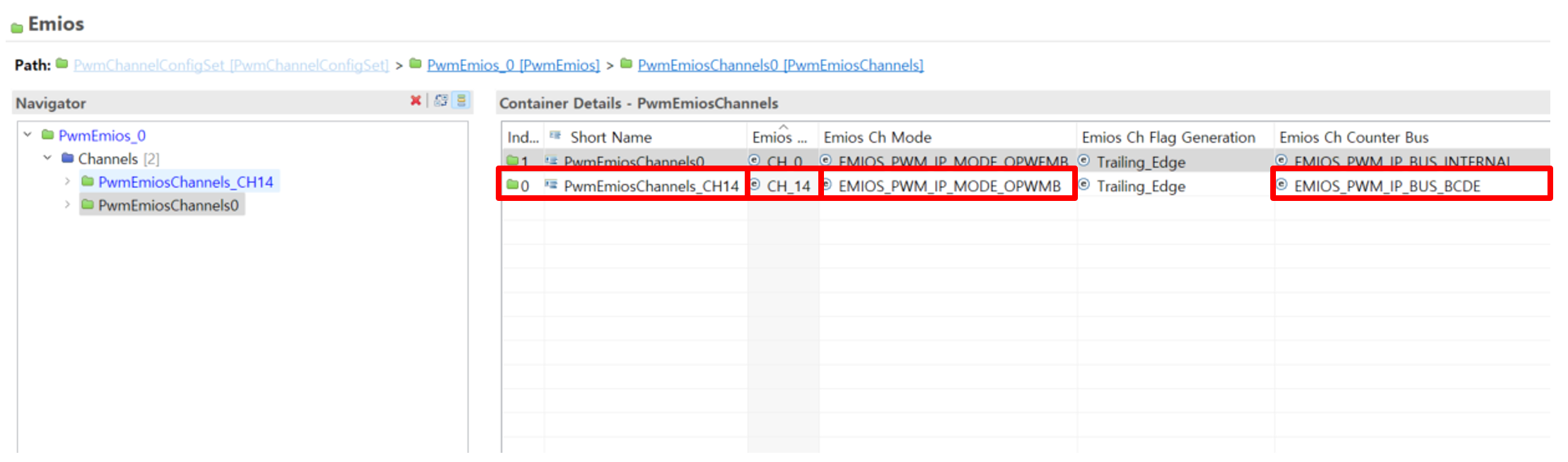The width and height of the screenshot is (1568, 462).
Task: Collapse the Channels tree node
Action: click(x=47, y=158)
